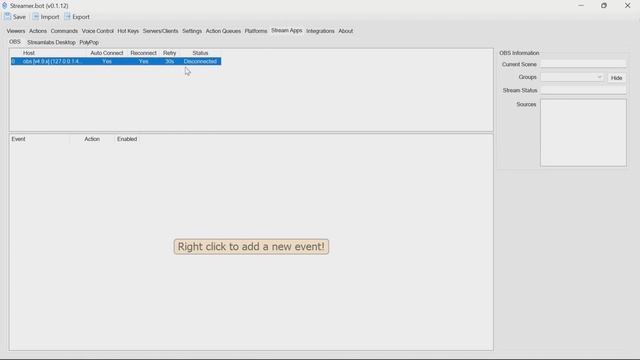Click the Enabled column header
The height and width of the screenshot is (360, 640).
pos(127,139)
